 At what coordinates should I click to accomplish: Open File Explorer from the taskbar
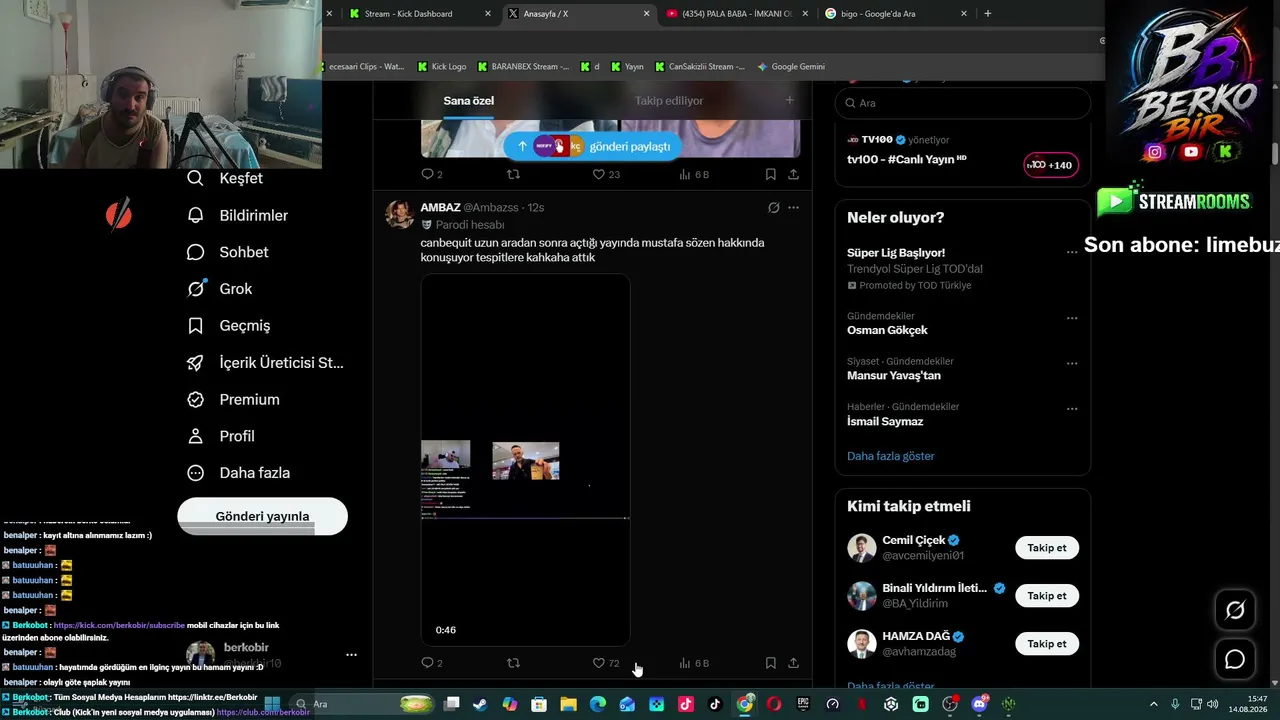[x=568, y=704]
